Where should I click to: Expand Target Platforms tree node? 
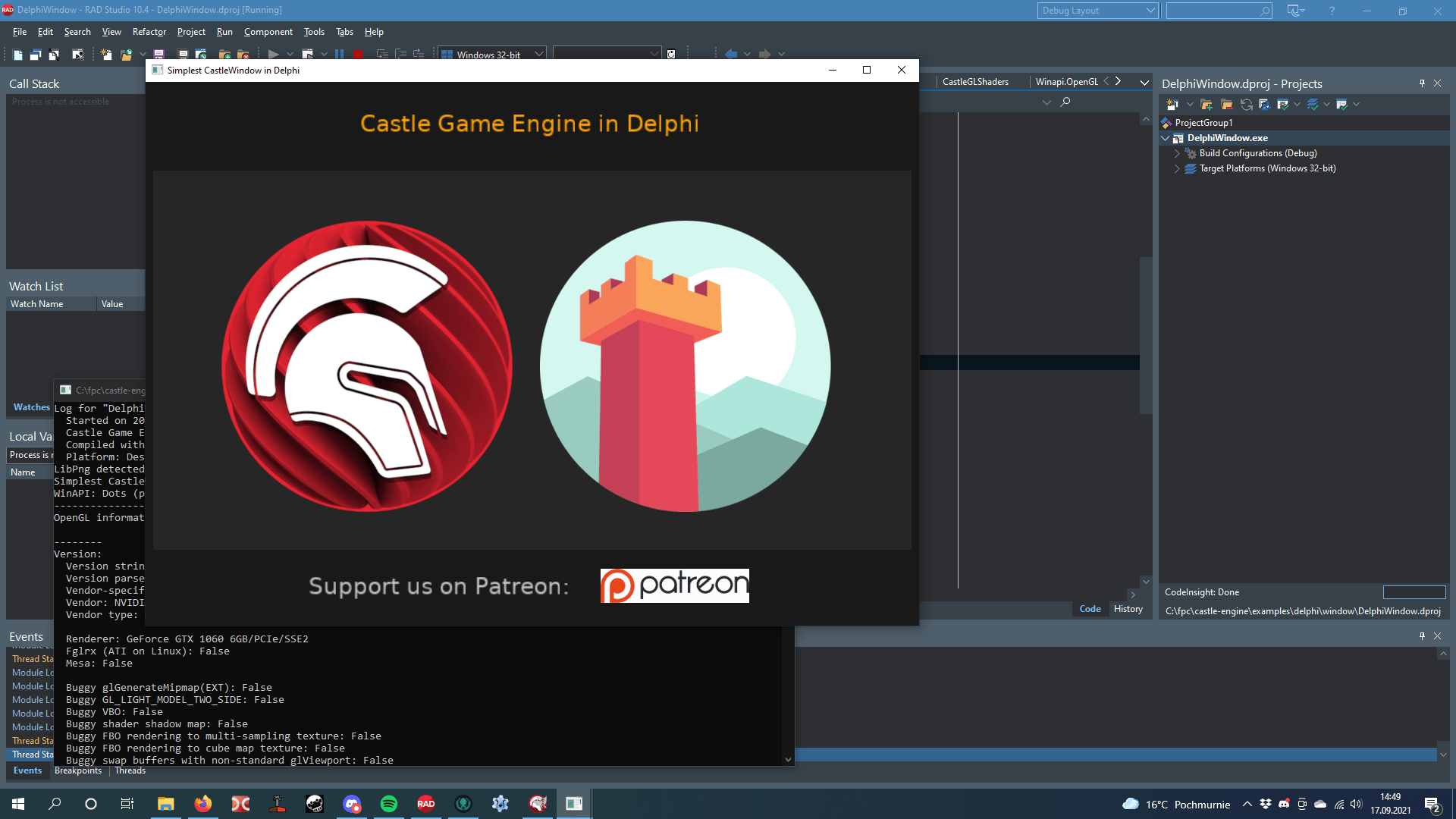1177,168
